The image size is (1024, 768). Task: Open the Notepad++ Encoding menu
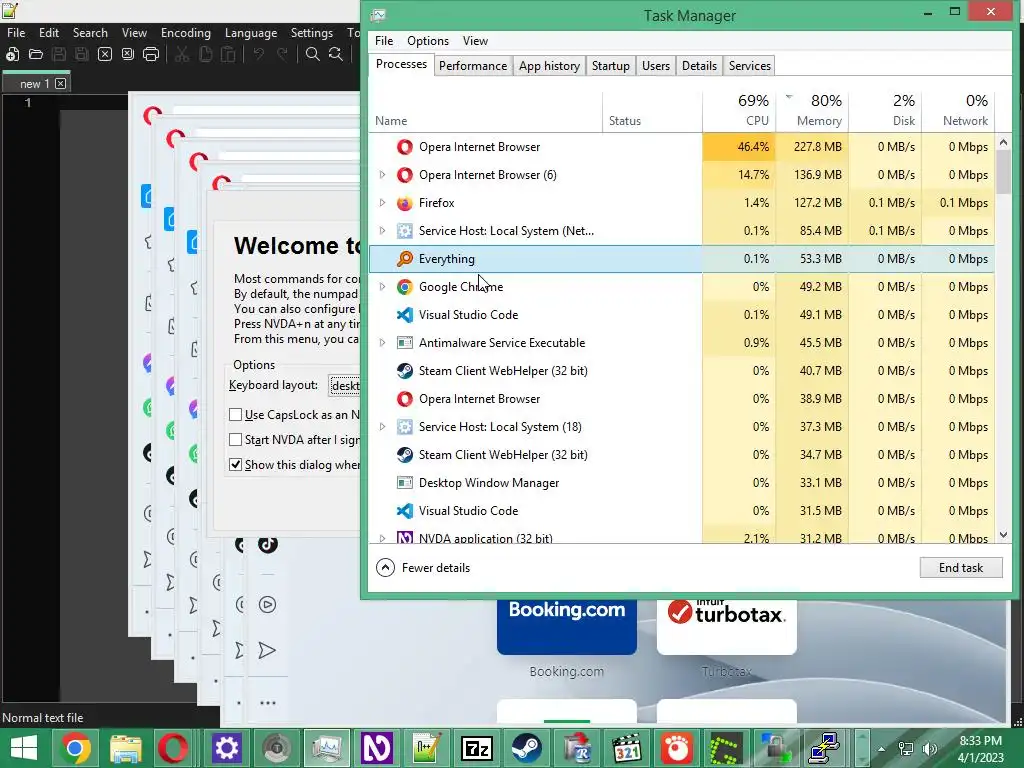[186, 33]
